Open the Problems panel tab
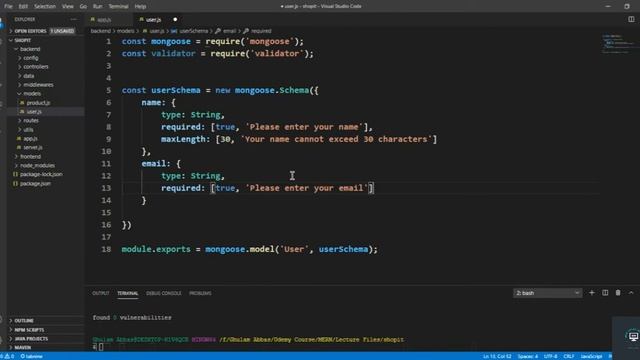 click(x=200, y=293)
